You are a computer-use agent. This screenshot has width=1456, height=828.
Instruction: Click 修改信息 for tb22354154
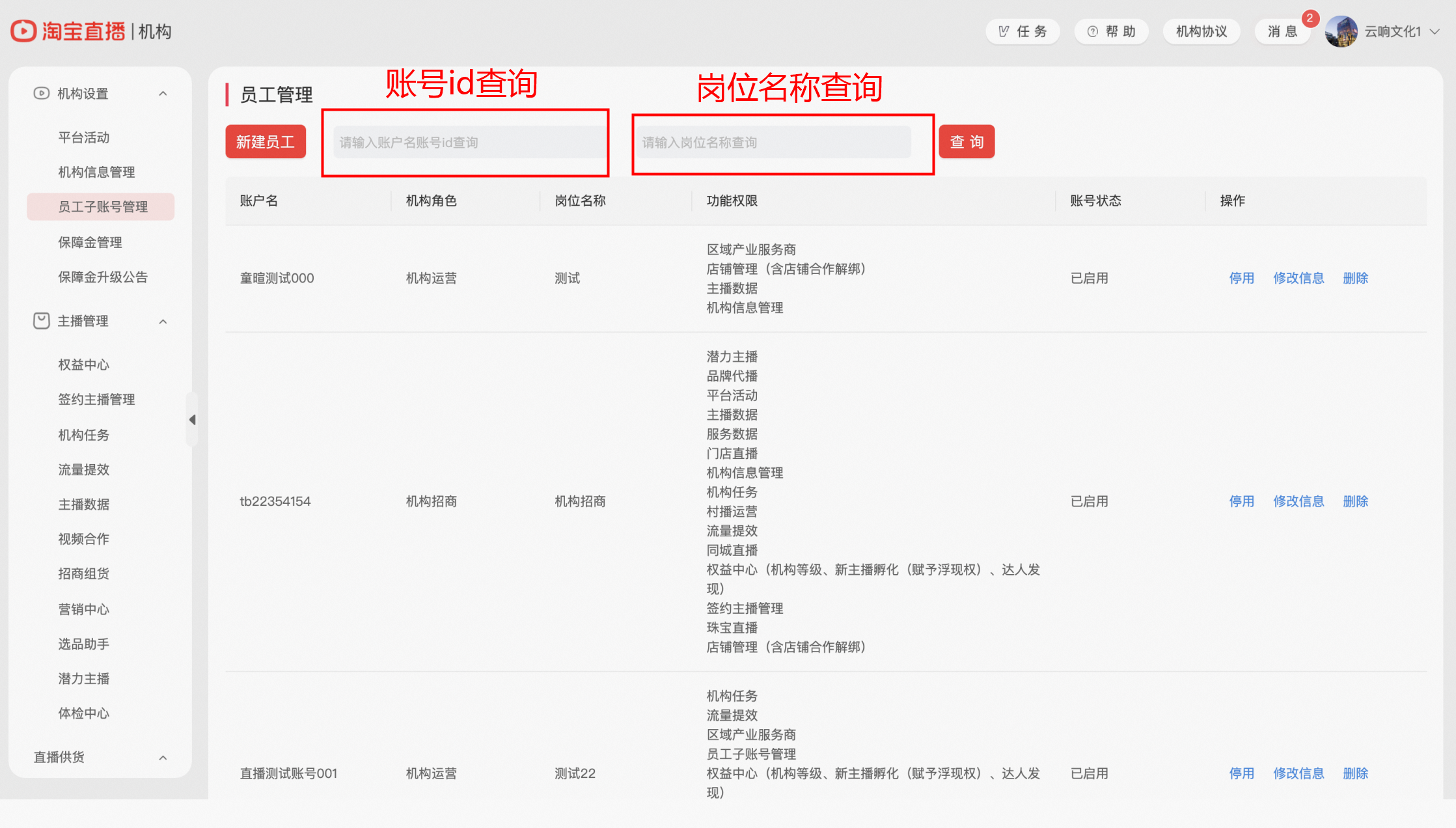1298,501
